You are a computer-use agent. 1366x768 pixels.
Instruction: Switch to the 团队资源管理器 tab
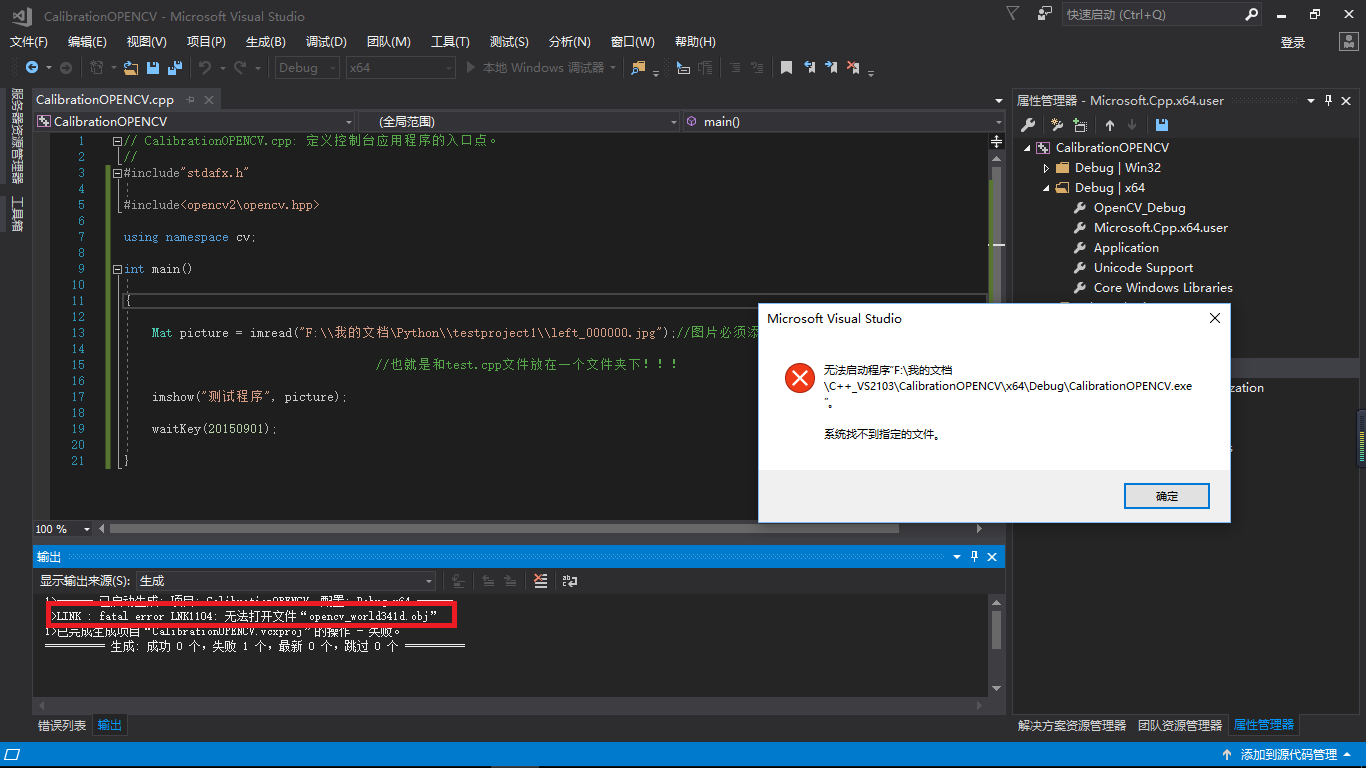(x=1180, y=725)
